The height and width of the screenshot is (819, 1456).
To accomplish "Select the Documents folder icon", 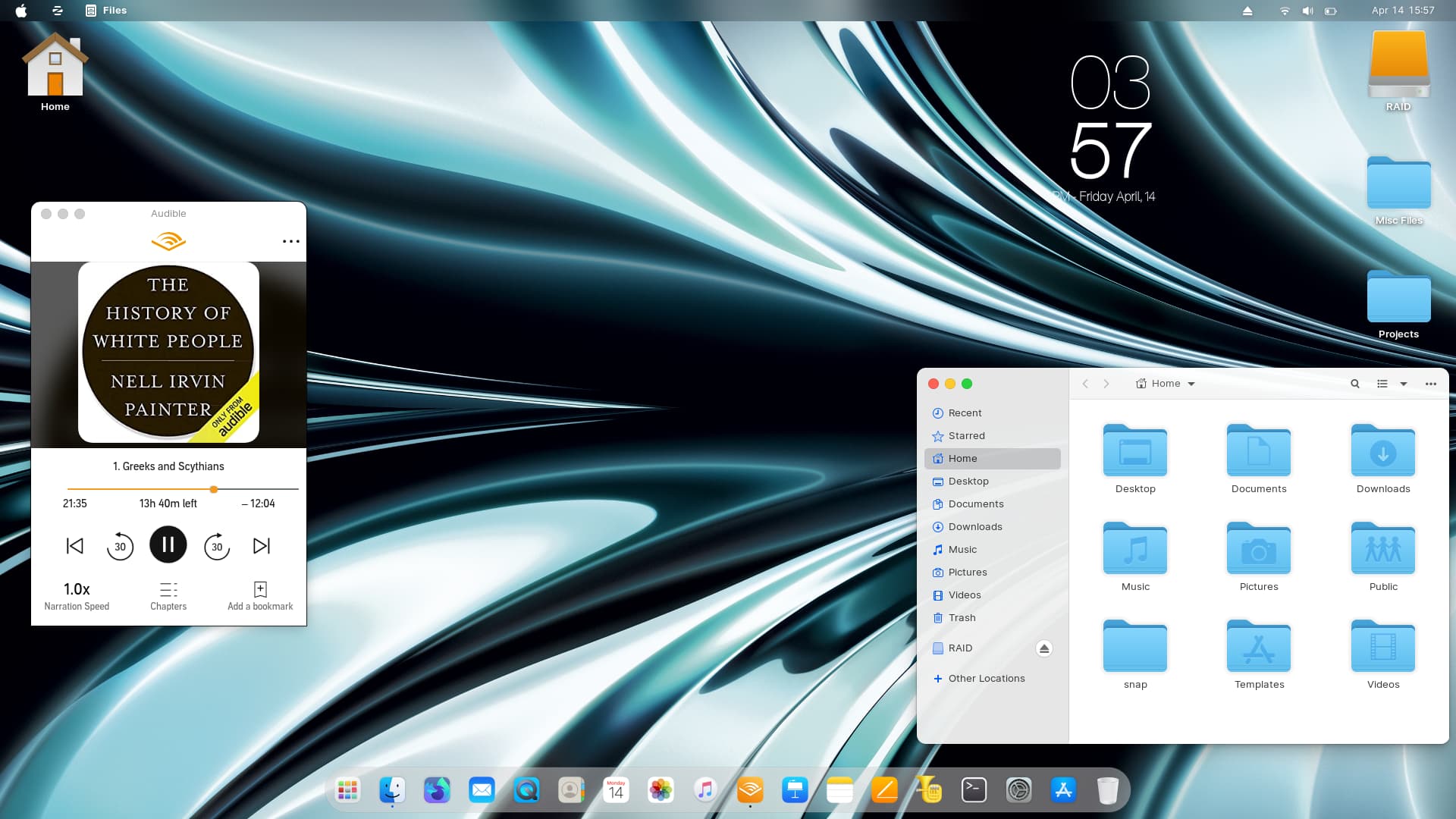I will (x=1259, y=450).
